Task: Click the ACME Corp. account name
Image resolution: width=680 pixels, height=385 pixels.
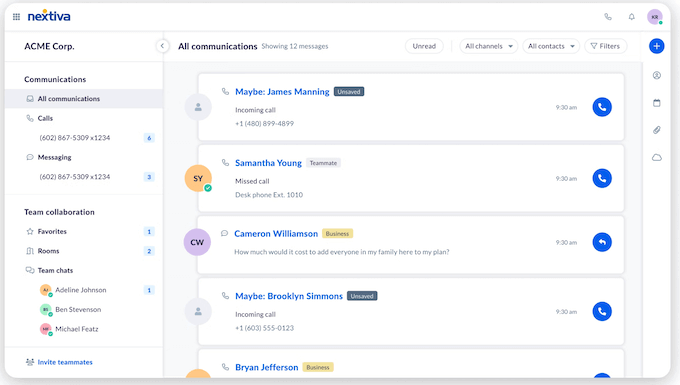Action: 49,46
